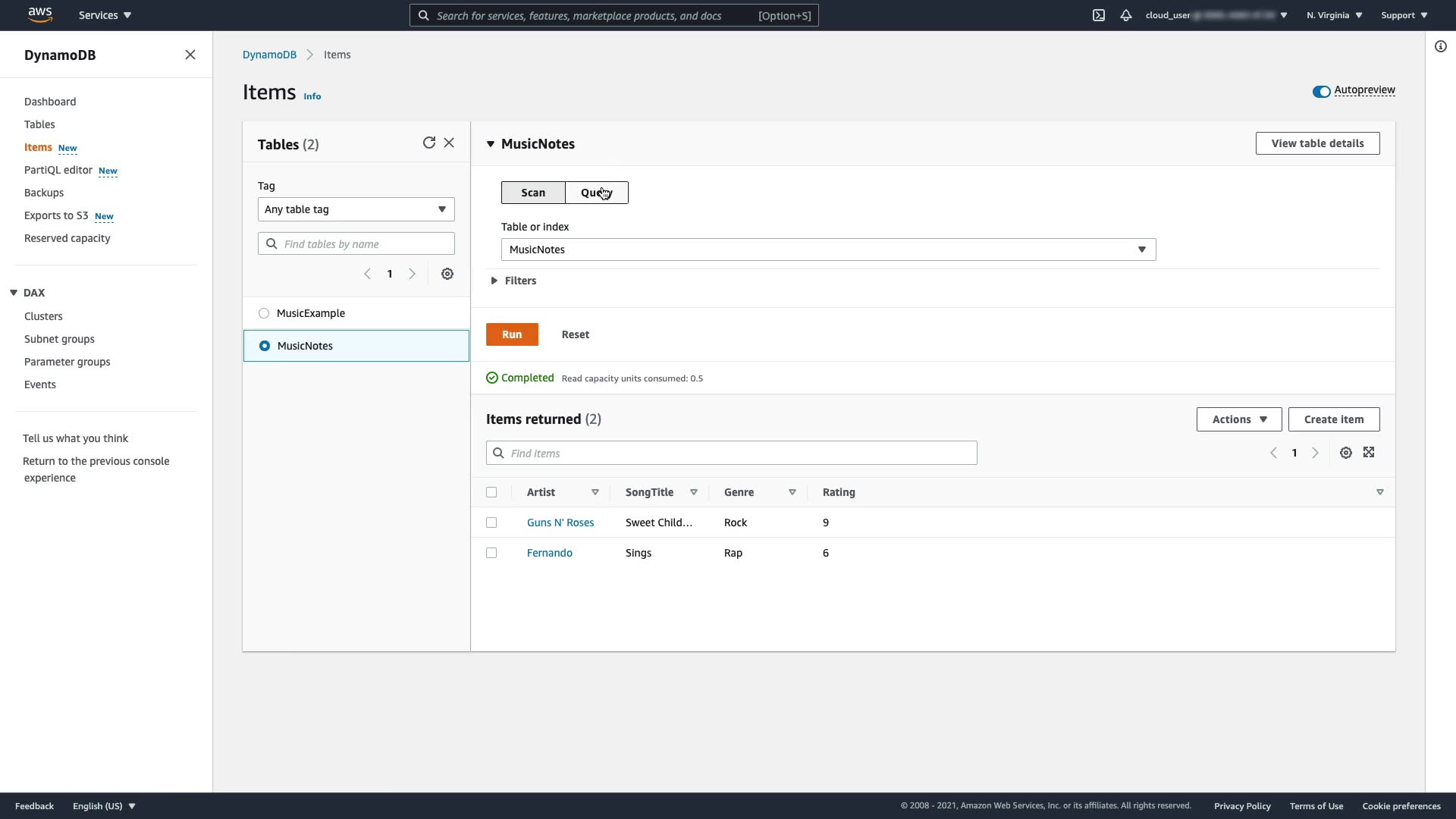Open the Any table tag dropdown
Screen dimensions: 1456x819
(356, 209)
